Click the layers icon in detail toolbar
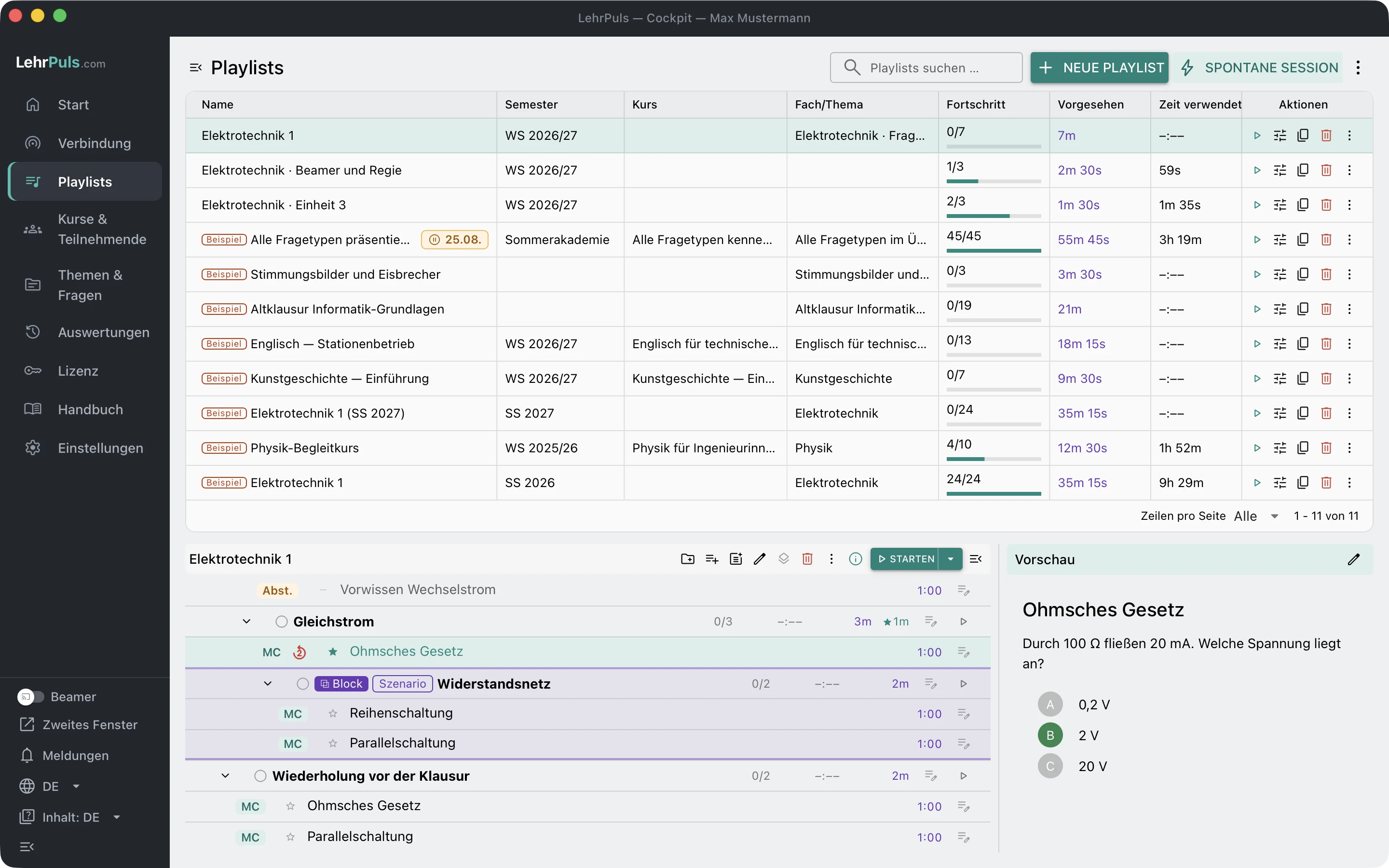Image resolution: width=1389 pixels, height=868 pixels. (x=783, y=559)
